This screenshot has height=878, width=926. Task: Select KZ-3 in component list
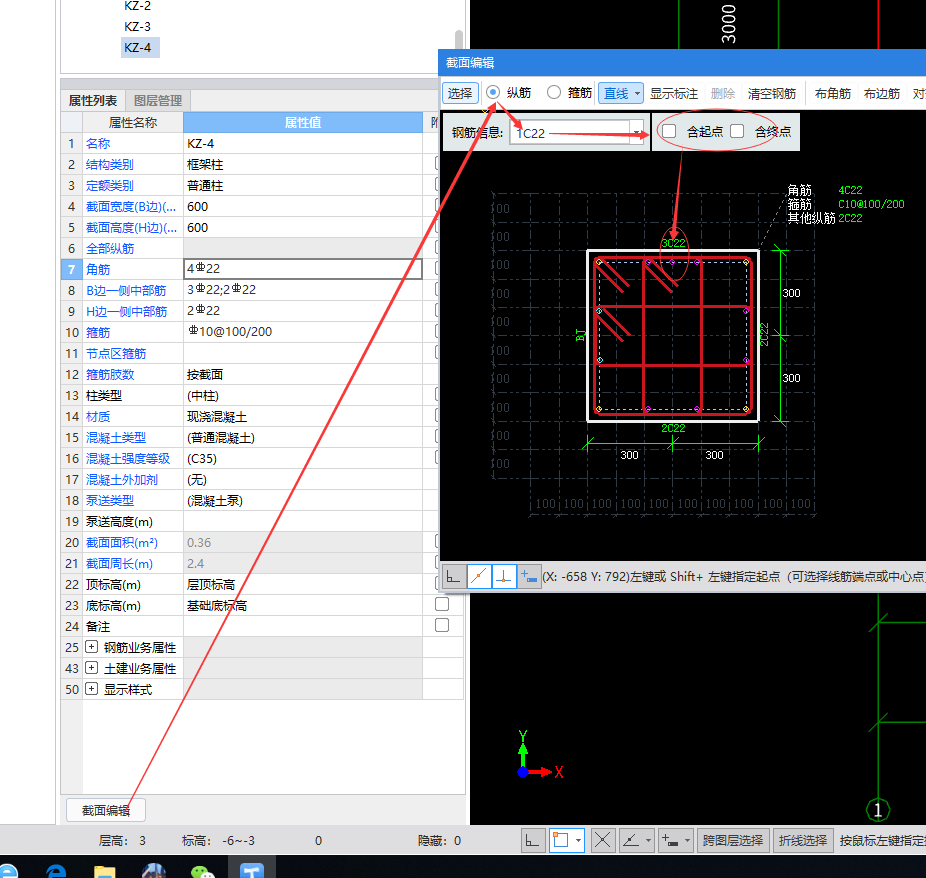pyautogui.click(x=138, y=27)
